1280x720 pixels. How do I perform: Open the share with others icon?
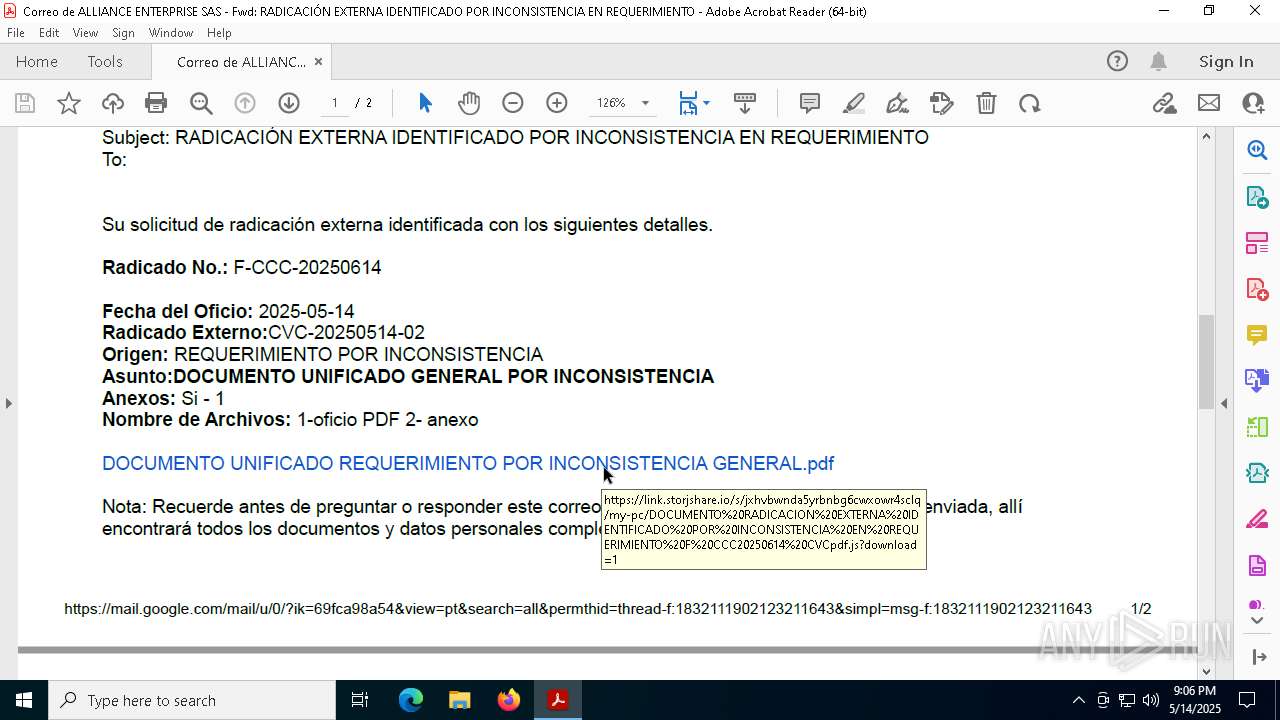coord(1253,103)
